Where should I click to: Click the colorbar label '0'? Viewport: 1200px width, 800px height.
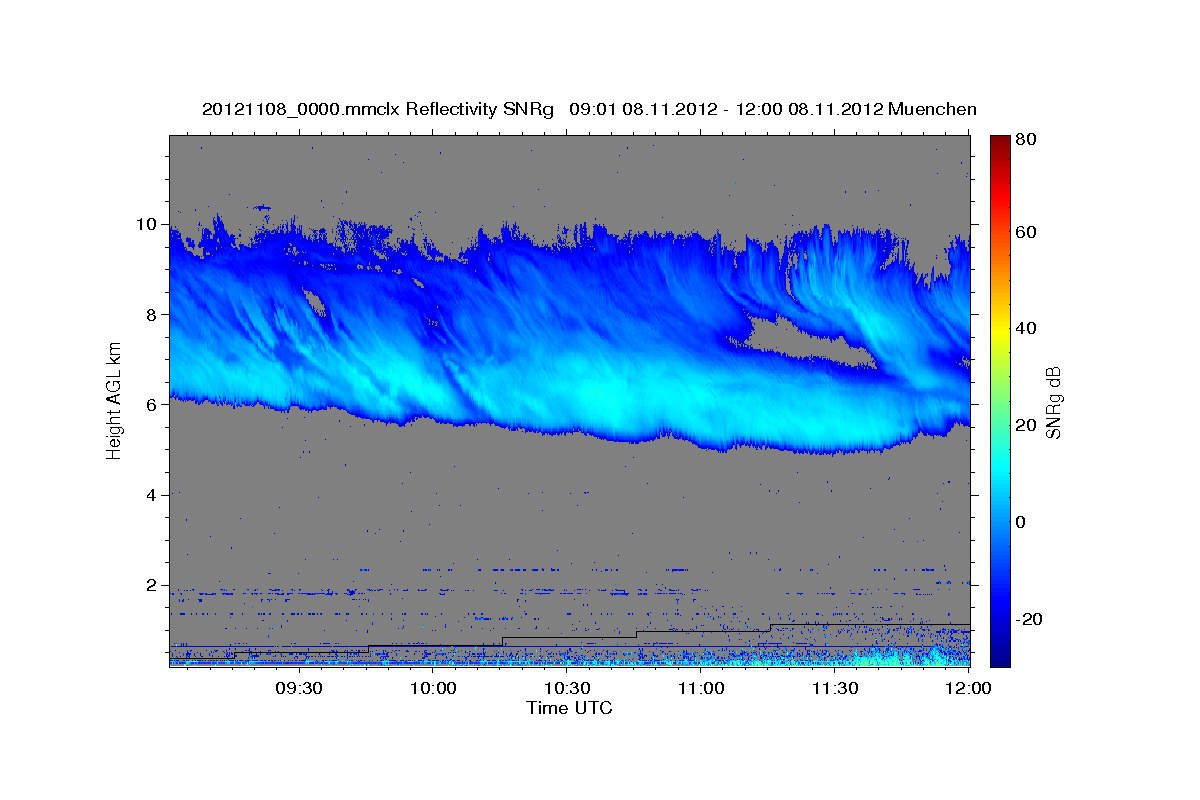click(x=1020, y=522)
